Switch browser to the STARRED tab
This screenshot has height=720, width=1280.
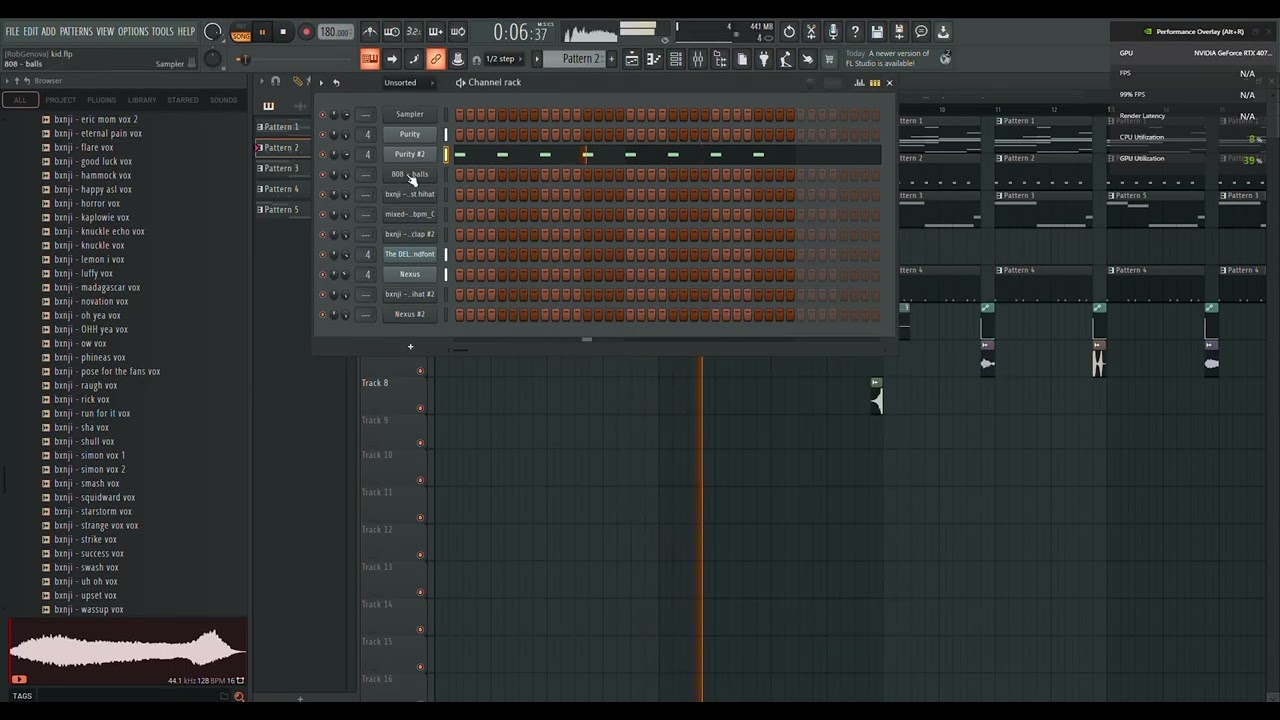click(182, 100)
